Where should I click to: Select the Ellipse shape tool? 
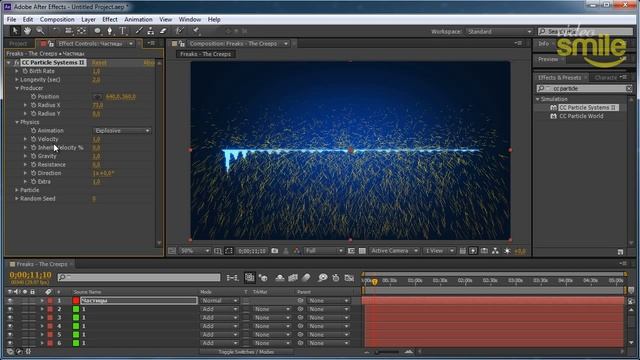(97, 31)
